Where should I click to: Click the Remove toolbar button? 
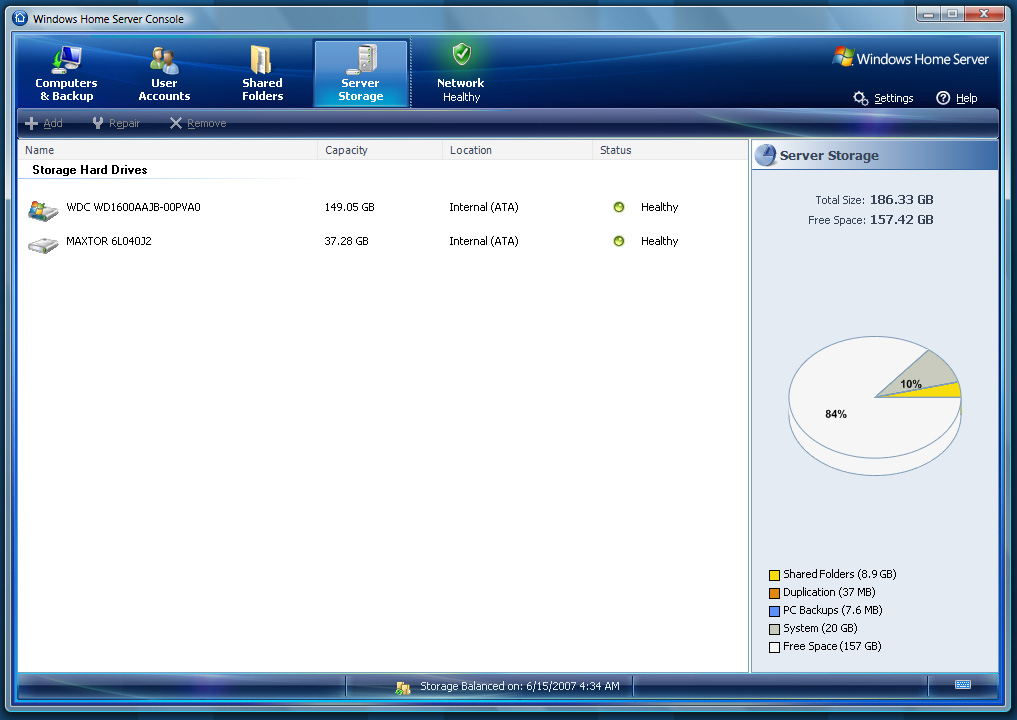point(197,123)
